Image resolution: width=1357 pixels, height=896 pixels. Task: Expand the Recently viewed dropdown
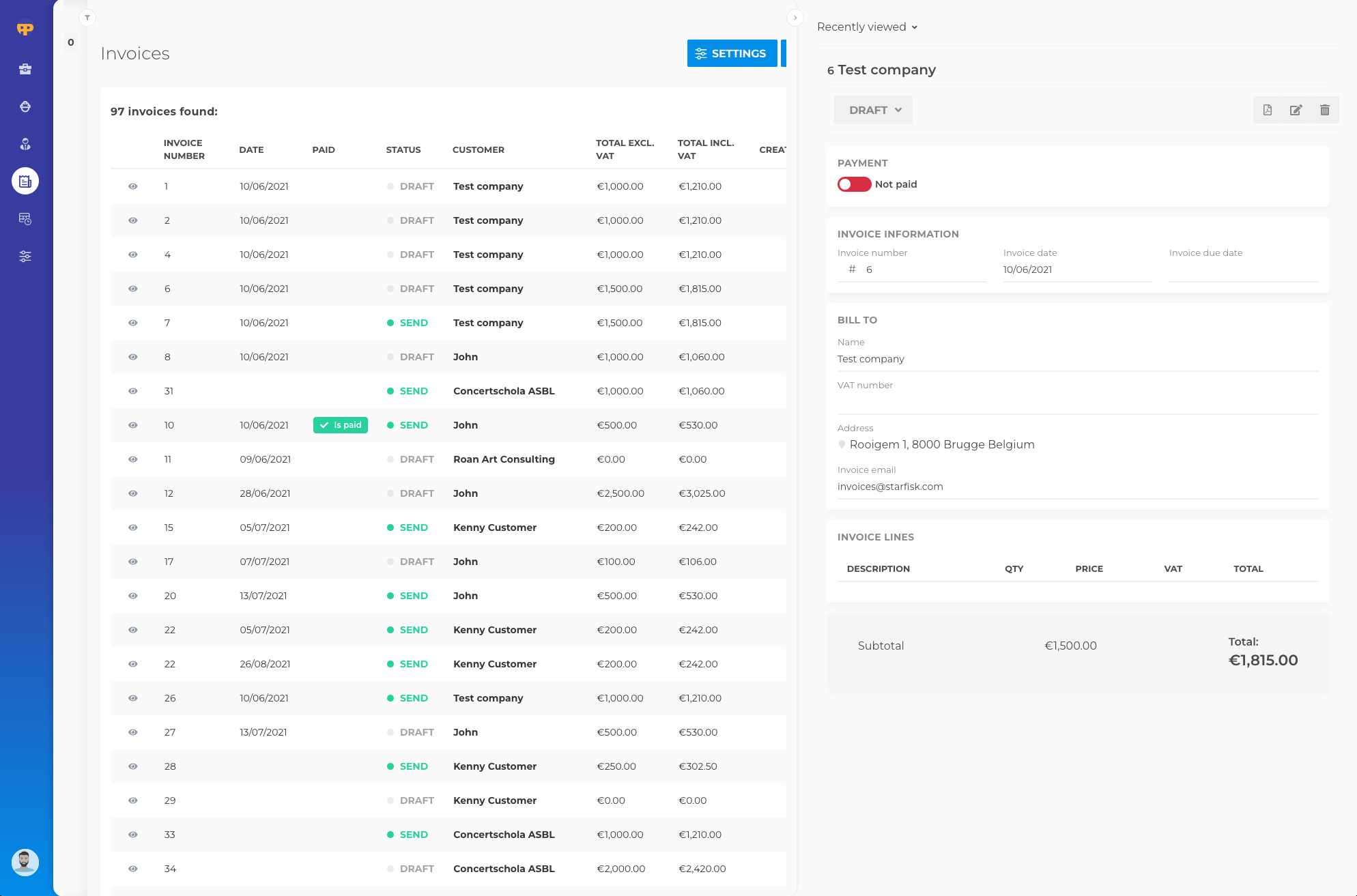(x=867, y=27)
